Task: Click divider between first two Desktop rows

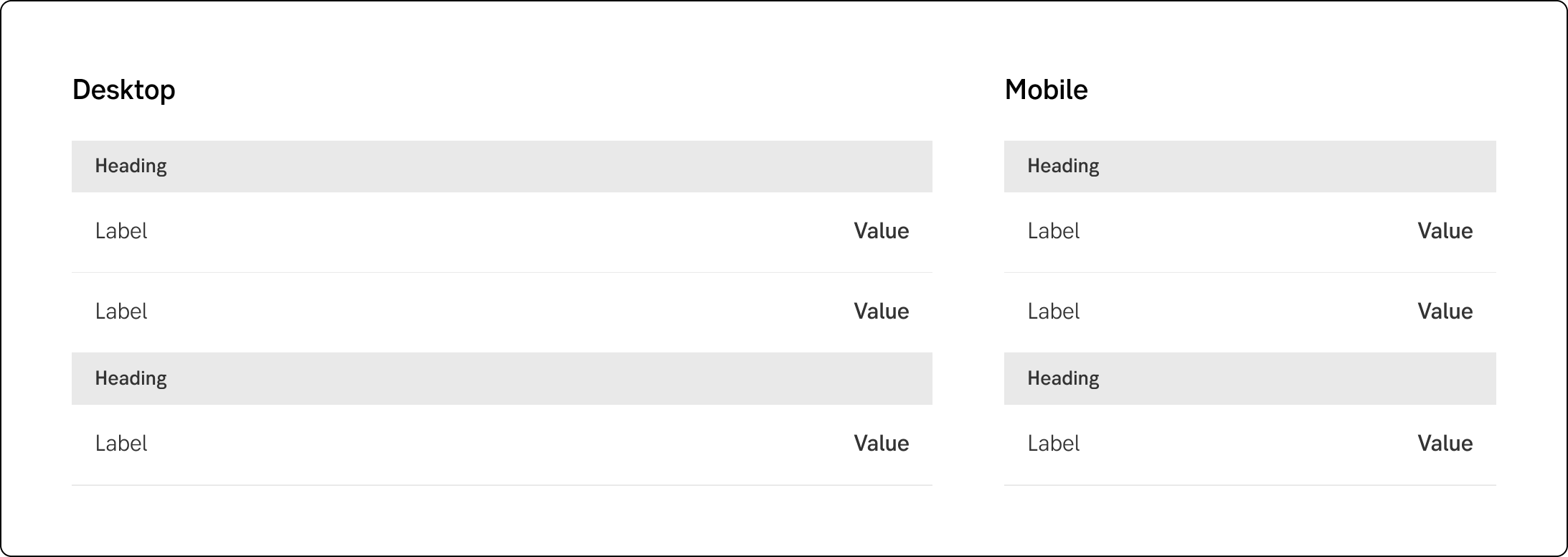Action: click(x=502, y=272)
